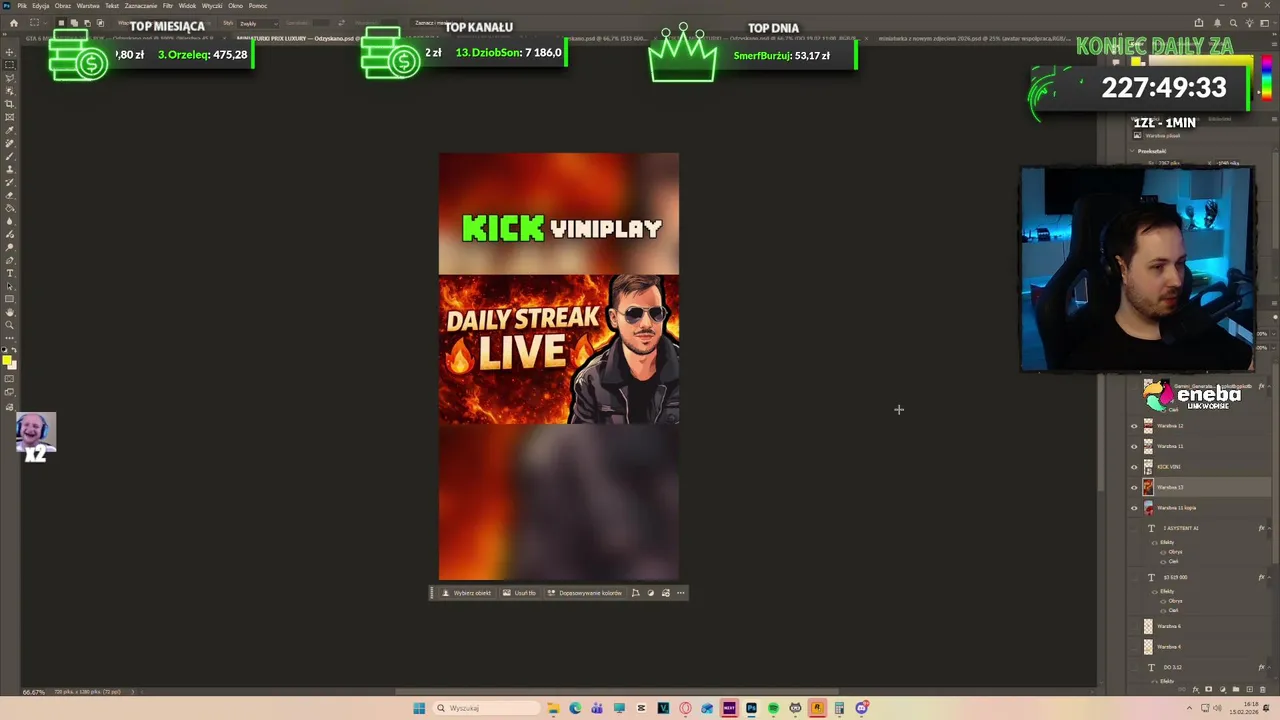
Task: Click the Windows taskbar Wyszukaj search field
Action: click(x=486, y=708)
